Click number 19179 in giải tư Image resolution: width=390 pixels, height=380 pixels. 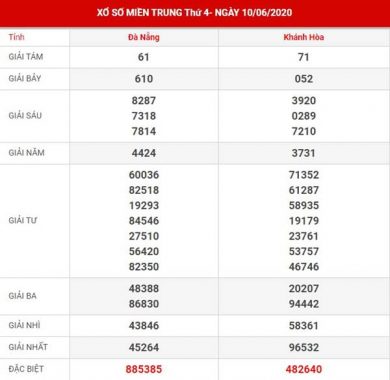coord(304,221)
